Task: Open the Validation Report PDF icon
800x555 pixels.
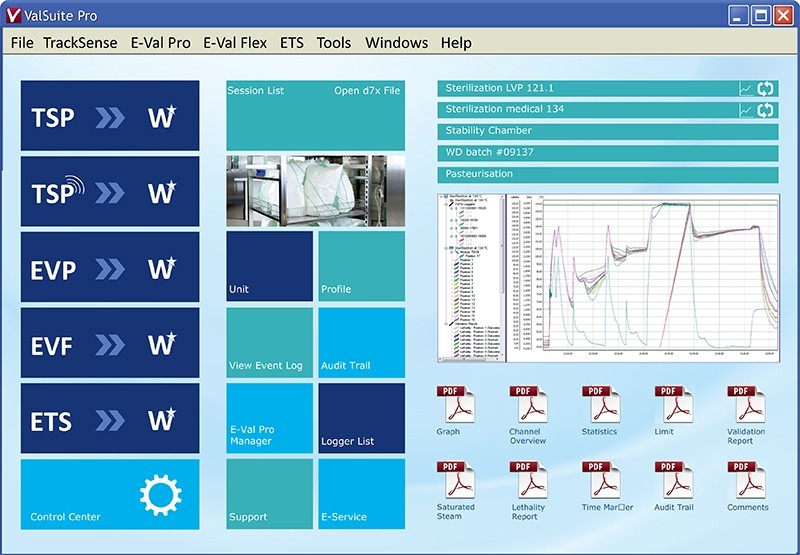Action: (746, 404)
